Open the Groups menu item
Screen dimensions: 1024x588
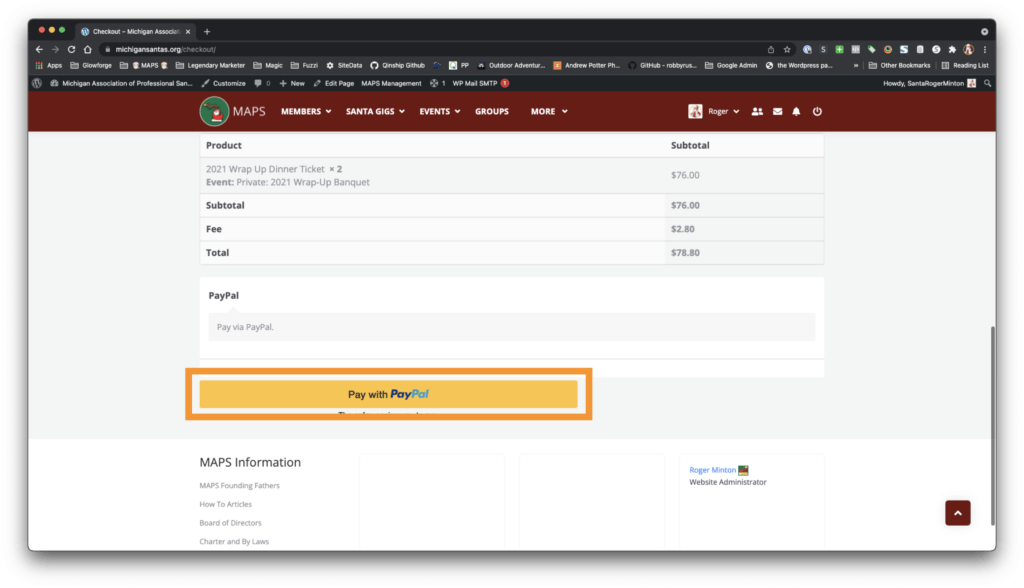[492, 112]
